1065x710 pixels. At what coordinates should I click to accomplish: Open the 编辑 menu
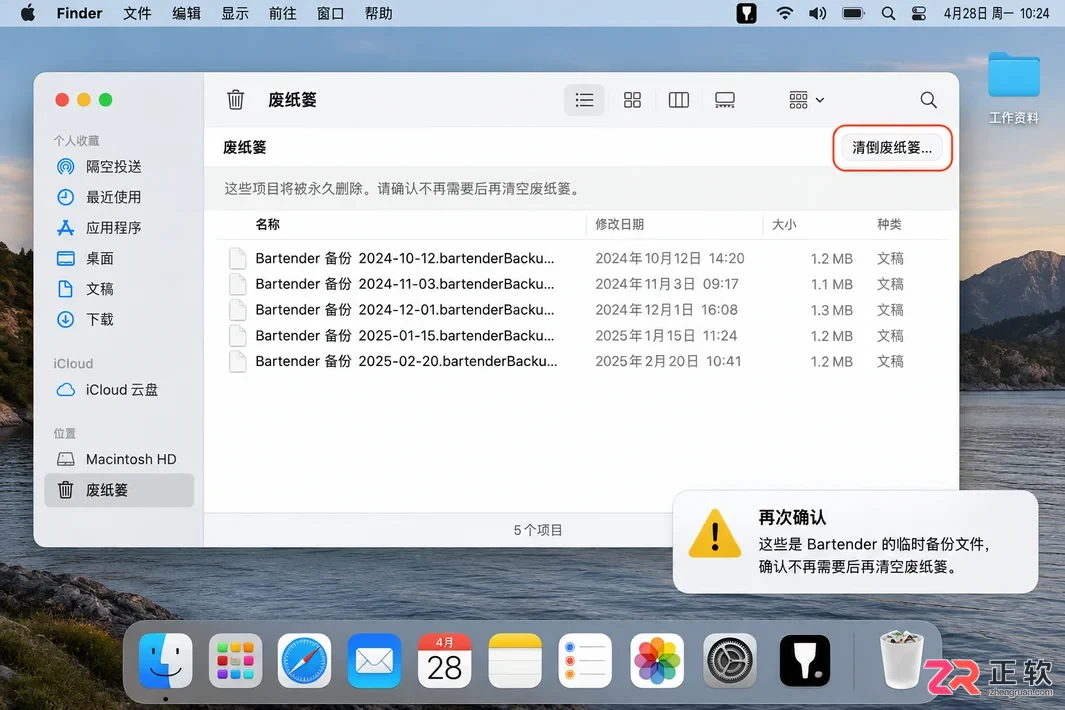(x=186, y=13)
